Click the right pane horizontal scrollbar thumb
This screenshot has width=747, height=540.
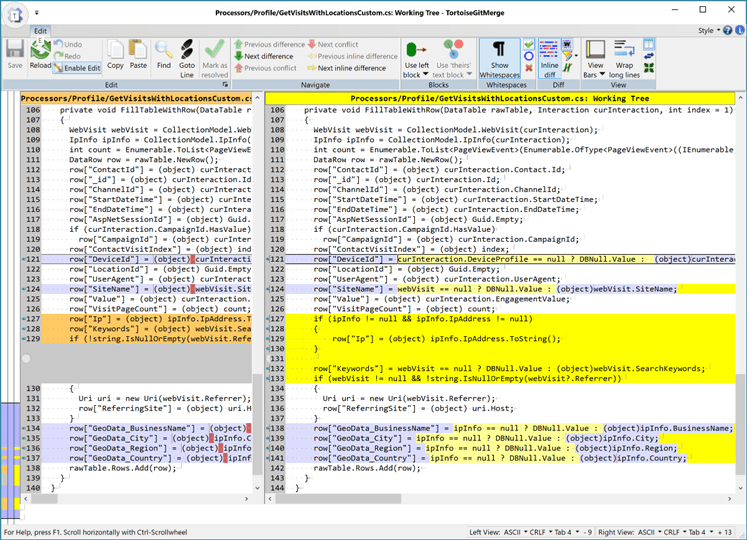tap(338, 499)
